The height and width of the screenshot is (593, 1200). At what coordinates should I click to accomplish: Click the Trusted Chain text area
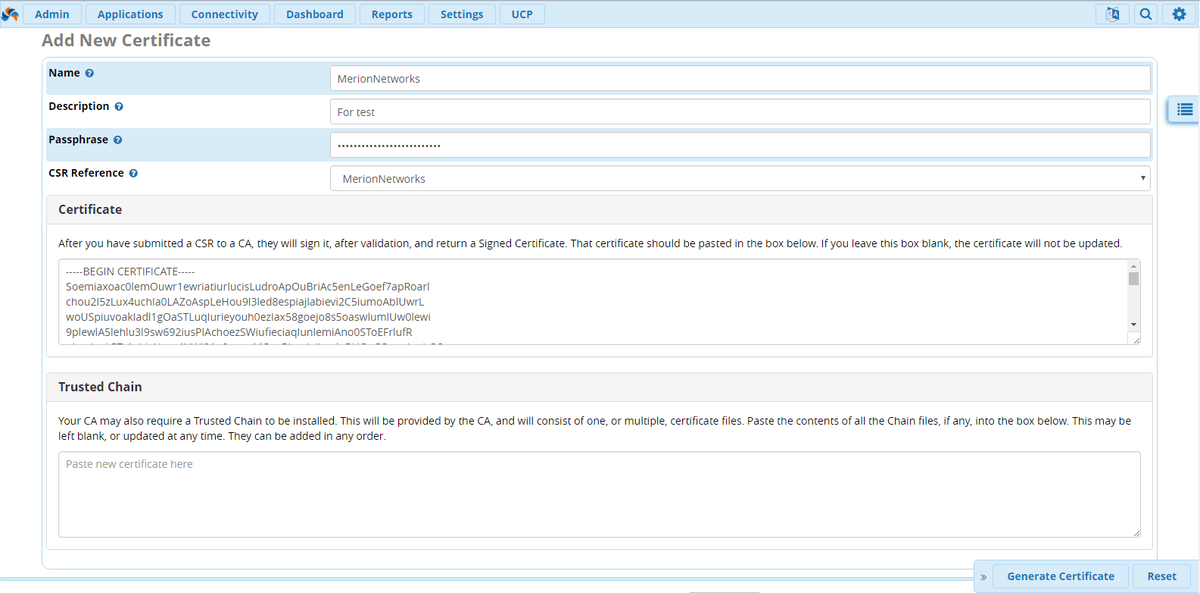tap(599, 495)
